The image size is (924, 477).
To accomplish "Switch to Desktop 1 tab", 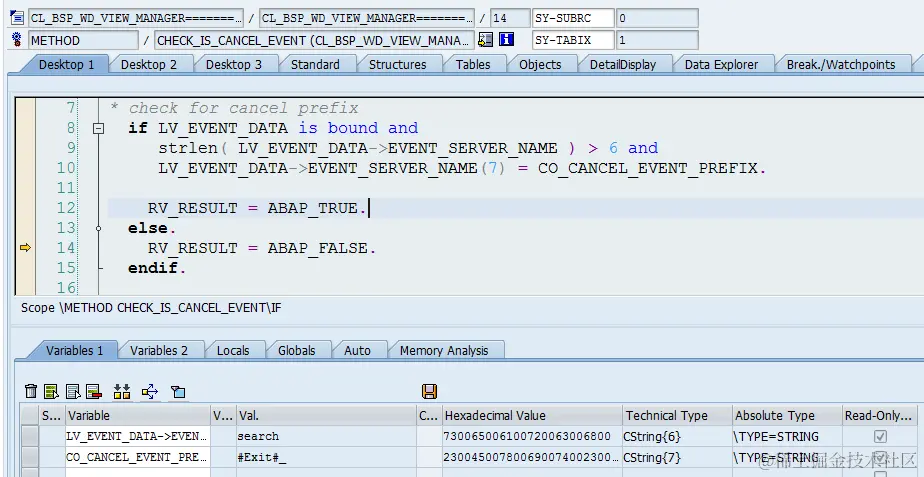I will pyautogui.click(x=66, y=64).
